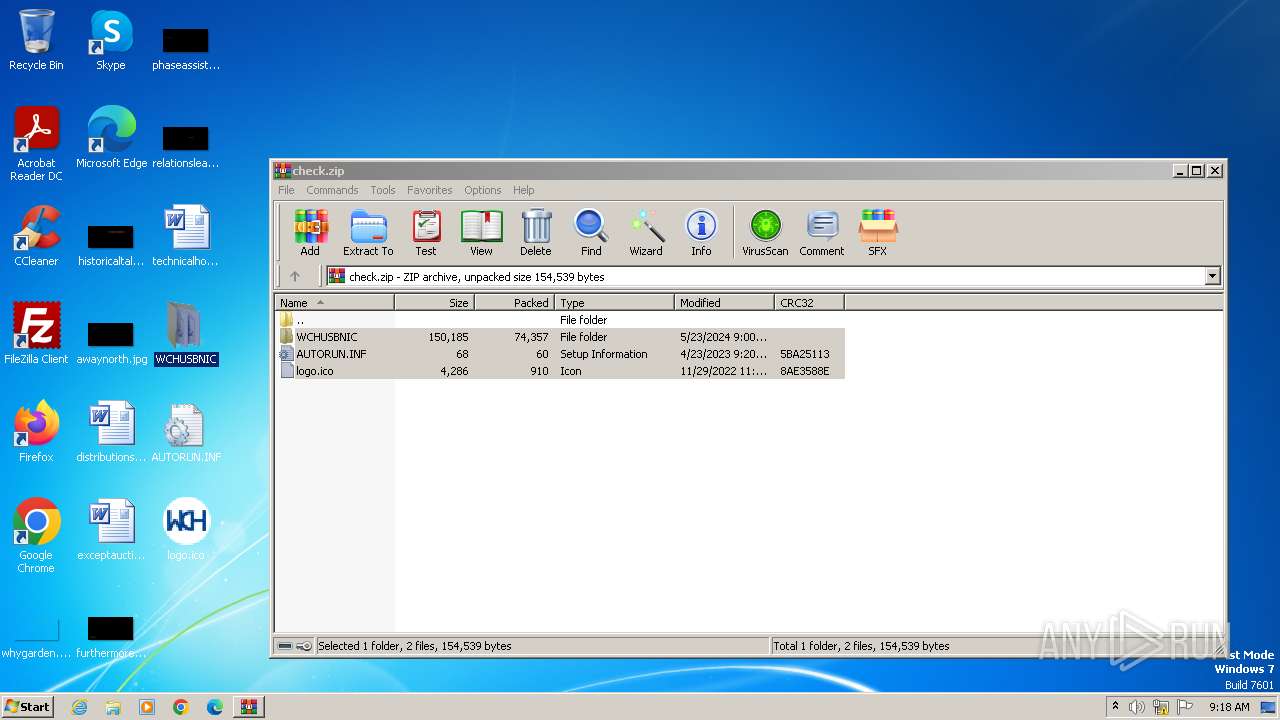Click the taskbar clock 9:18 AM
This screenshot has height=720, width=1280.
point(1229,707)
